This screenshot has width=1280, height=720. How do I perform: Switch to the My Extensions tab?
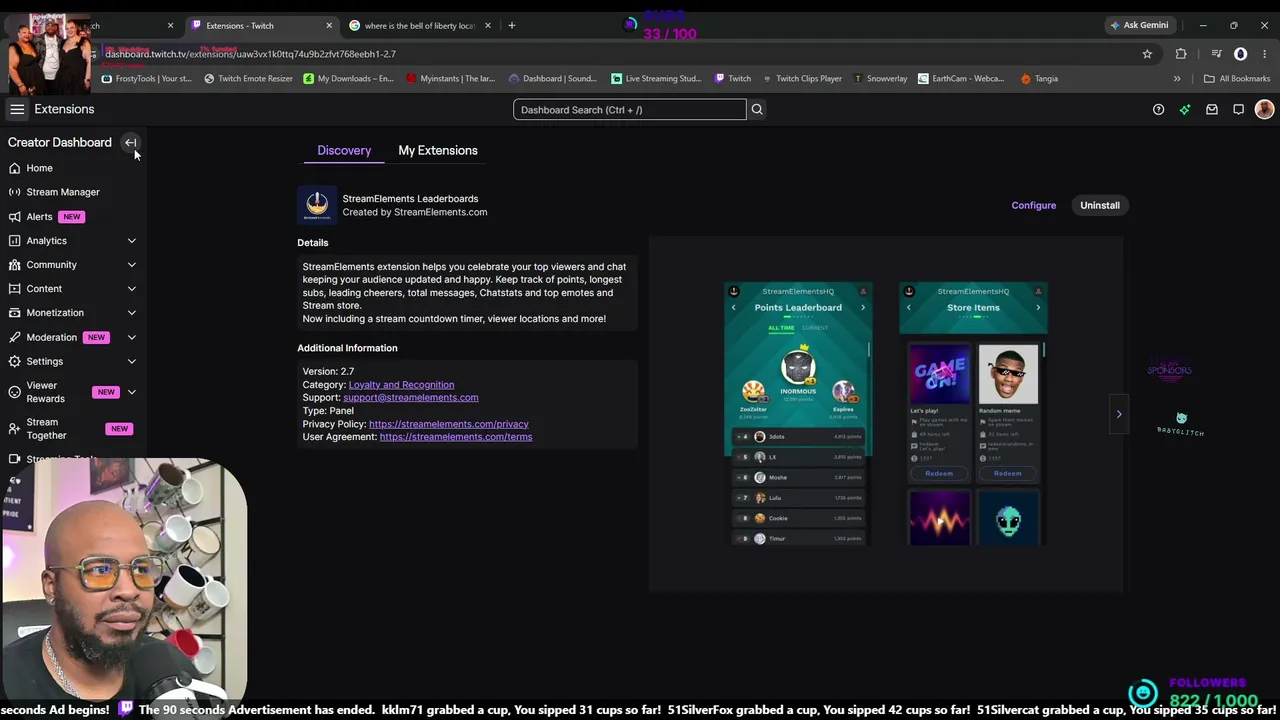tap(438, 150)
